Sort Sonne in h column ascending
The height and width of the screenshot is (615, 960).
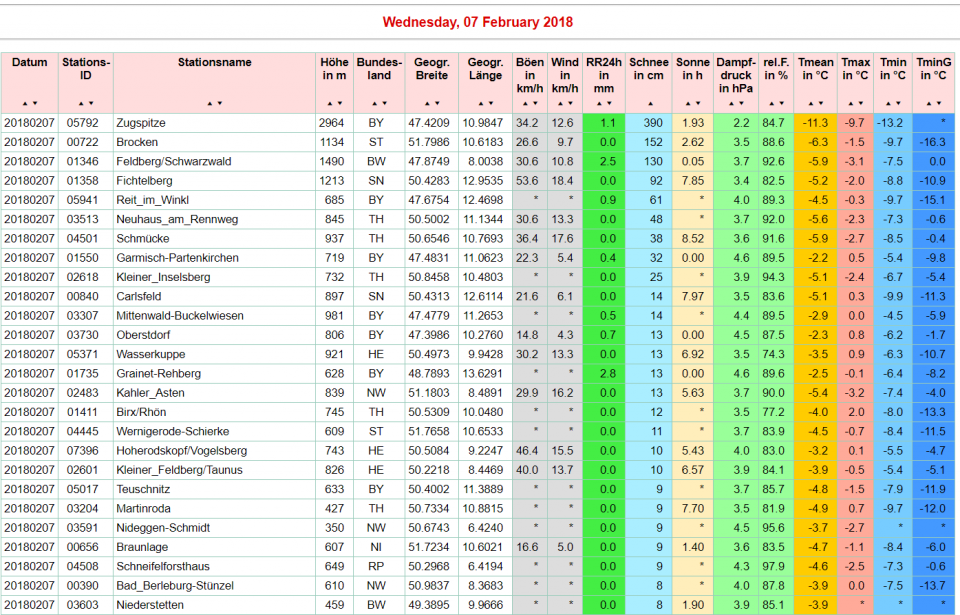click(x=688, y=103)
